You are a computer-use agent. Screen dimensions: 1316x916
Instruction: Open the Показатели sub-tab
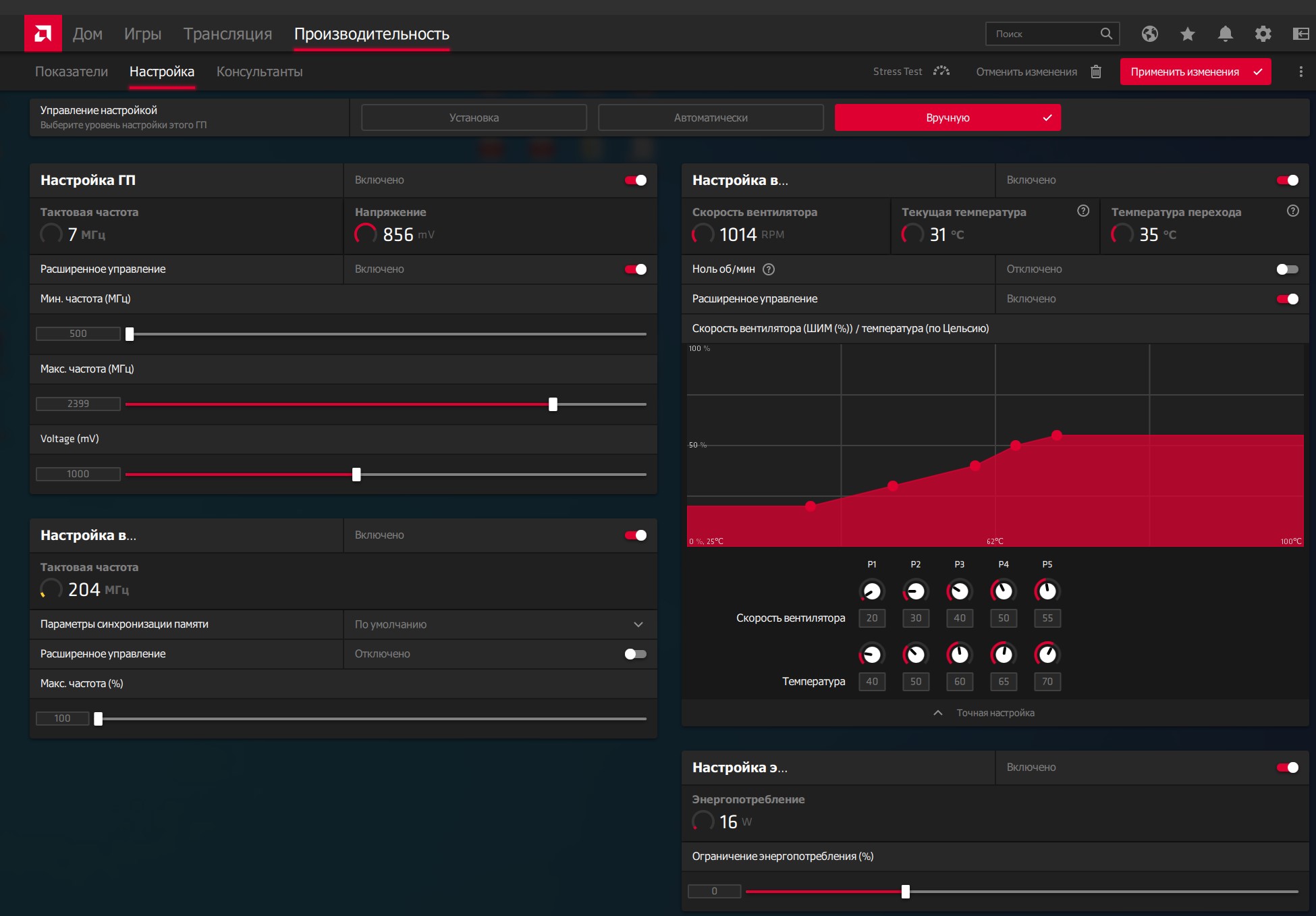[72, 72]
